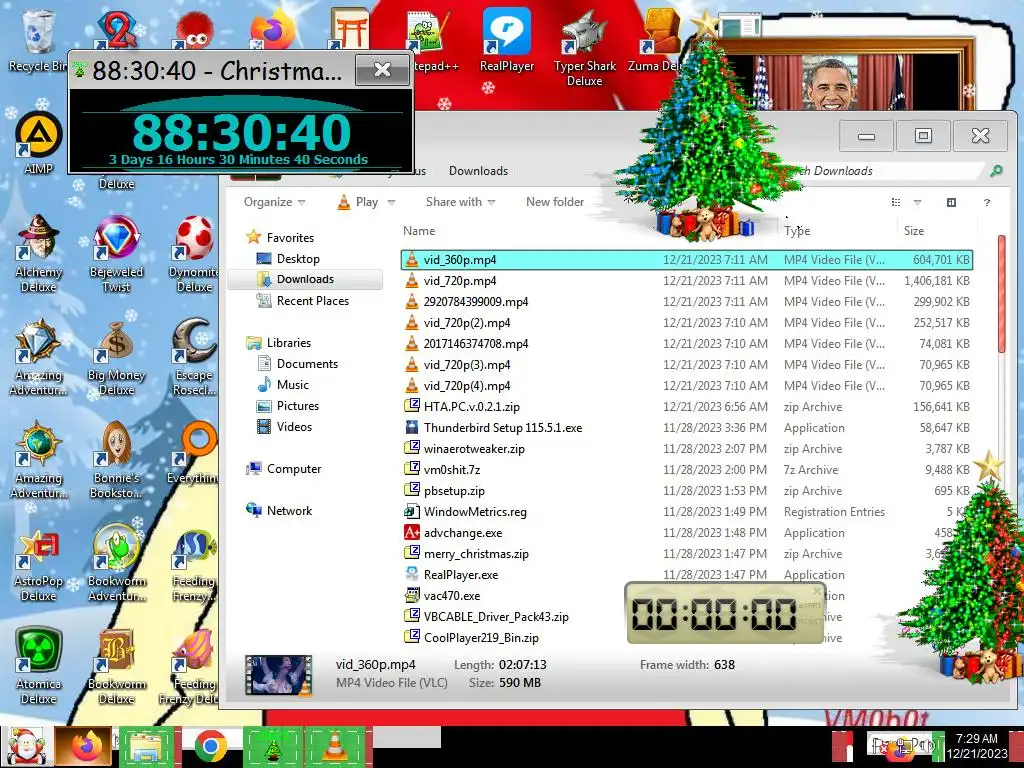Launch Bookworm Adventures desktop shortcut
This screenshot has width=1024, height=768.
(116, 563)
